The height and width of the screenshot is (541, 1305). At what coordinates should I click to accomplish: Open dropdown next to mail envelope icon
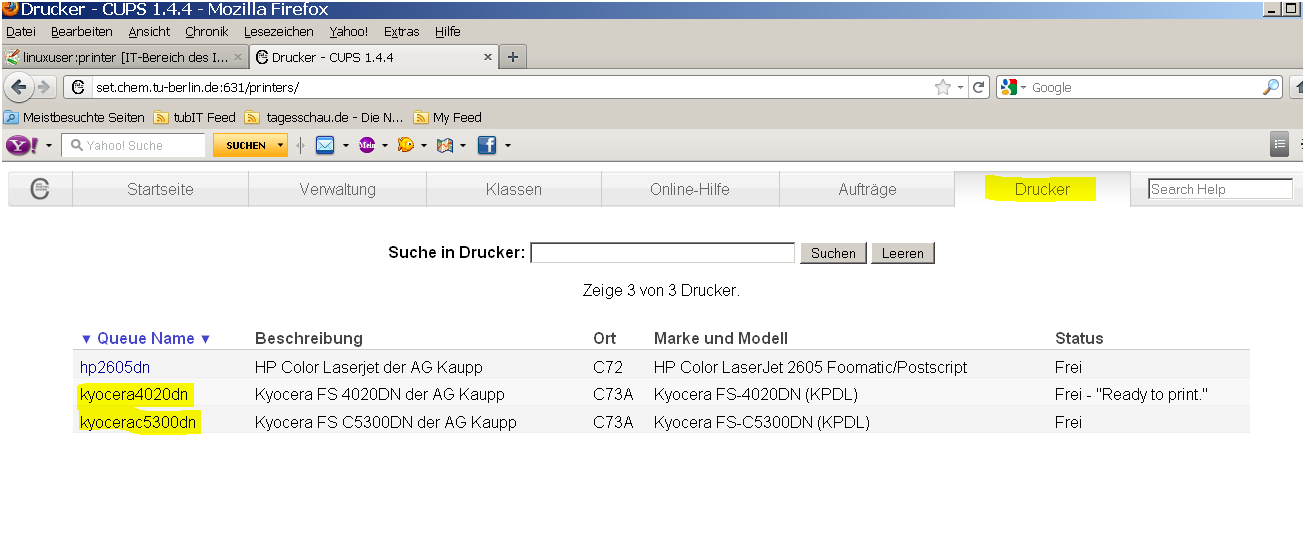coord(345,146)
